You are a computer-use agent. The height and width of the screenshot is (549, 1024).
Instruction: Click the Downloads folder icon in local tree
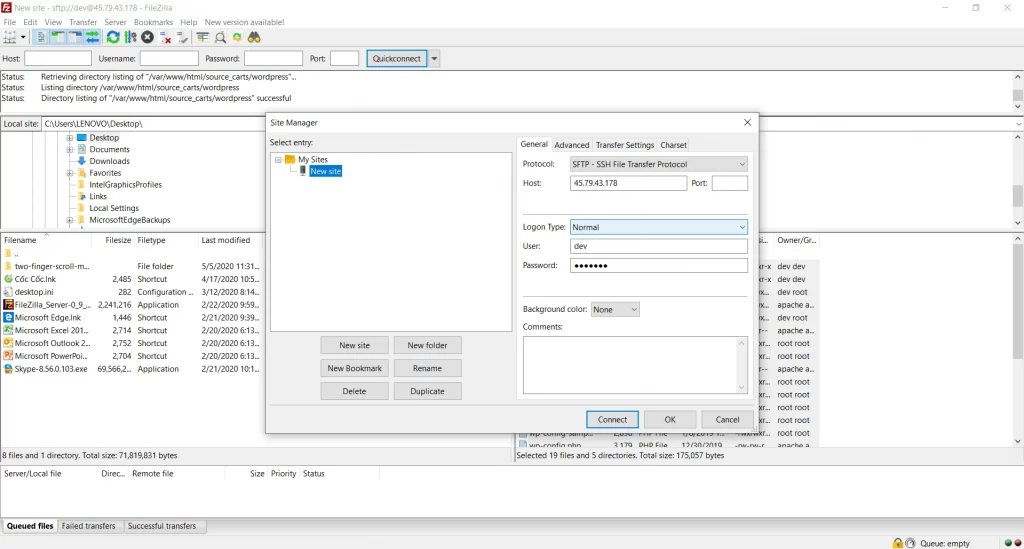click(82, 161)
